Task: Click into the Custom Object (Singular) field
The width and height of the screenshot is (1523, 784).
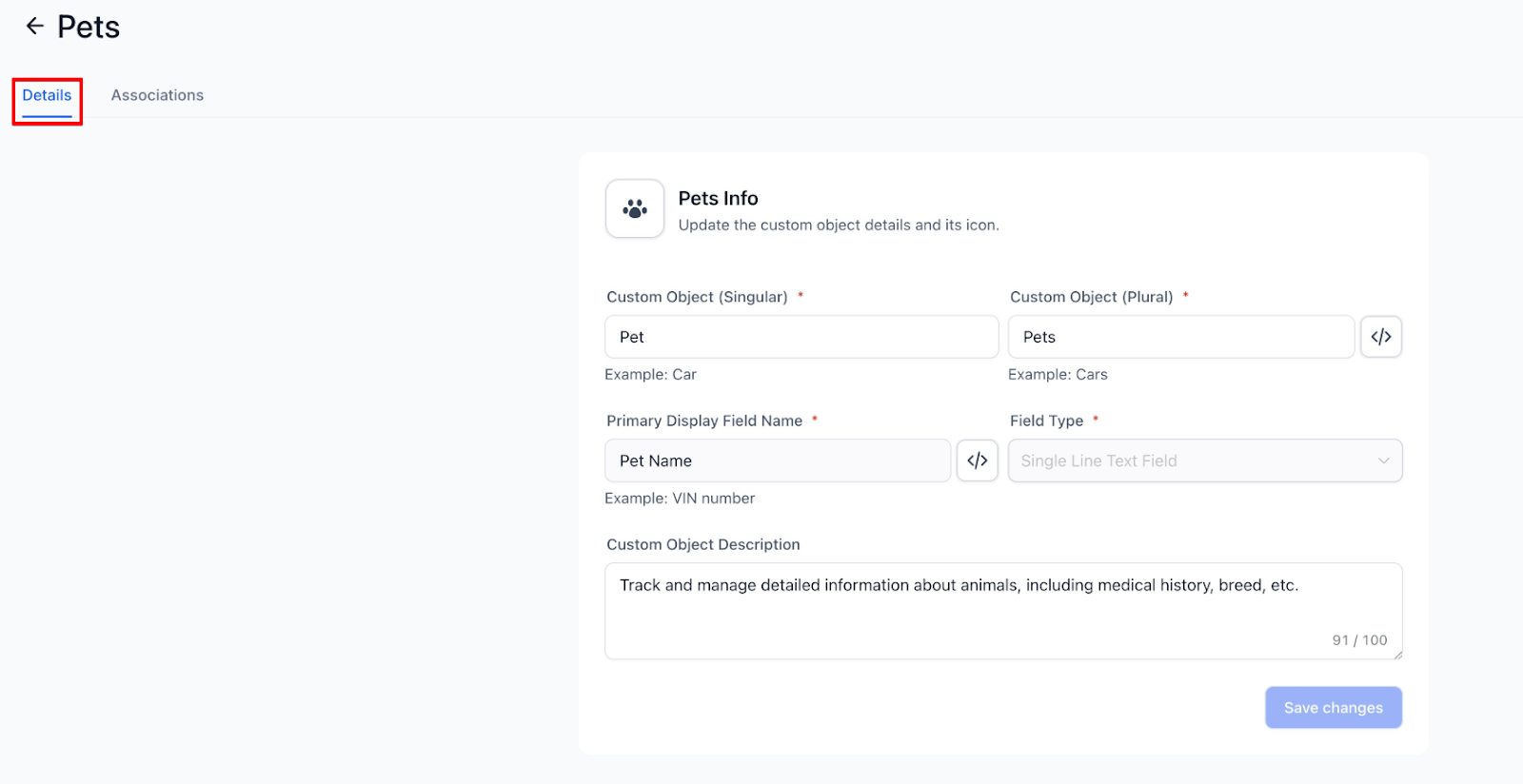Action: (x=801, y=337)
